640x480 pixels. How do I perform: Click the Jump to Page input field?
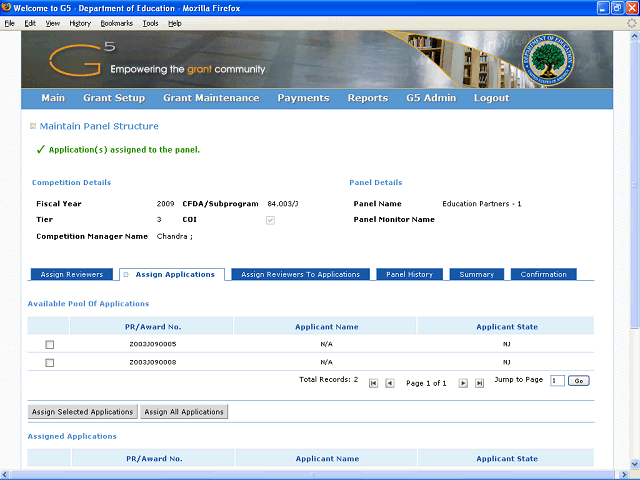click(557, 381)
